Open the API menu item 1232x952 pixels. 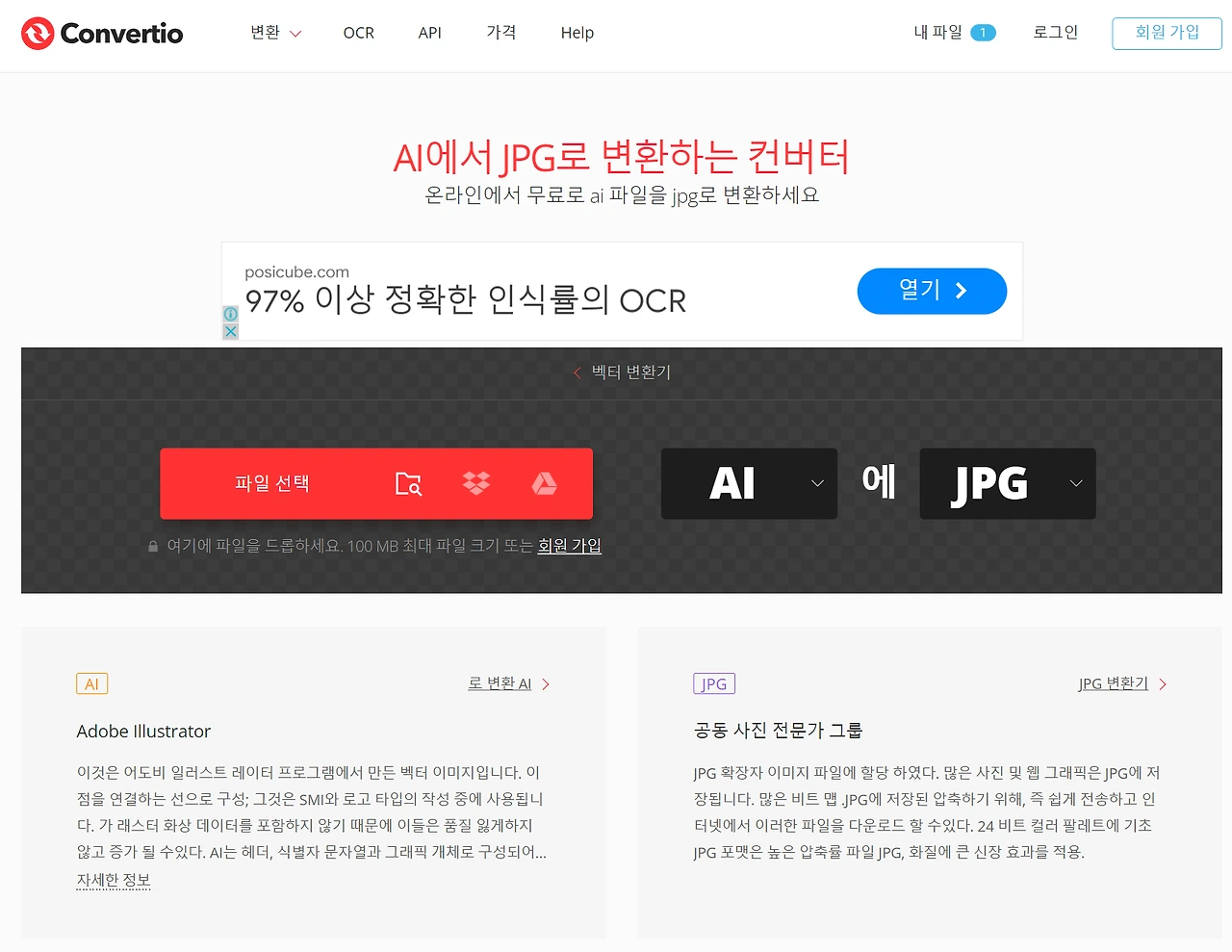click(x=429, y=33)
